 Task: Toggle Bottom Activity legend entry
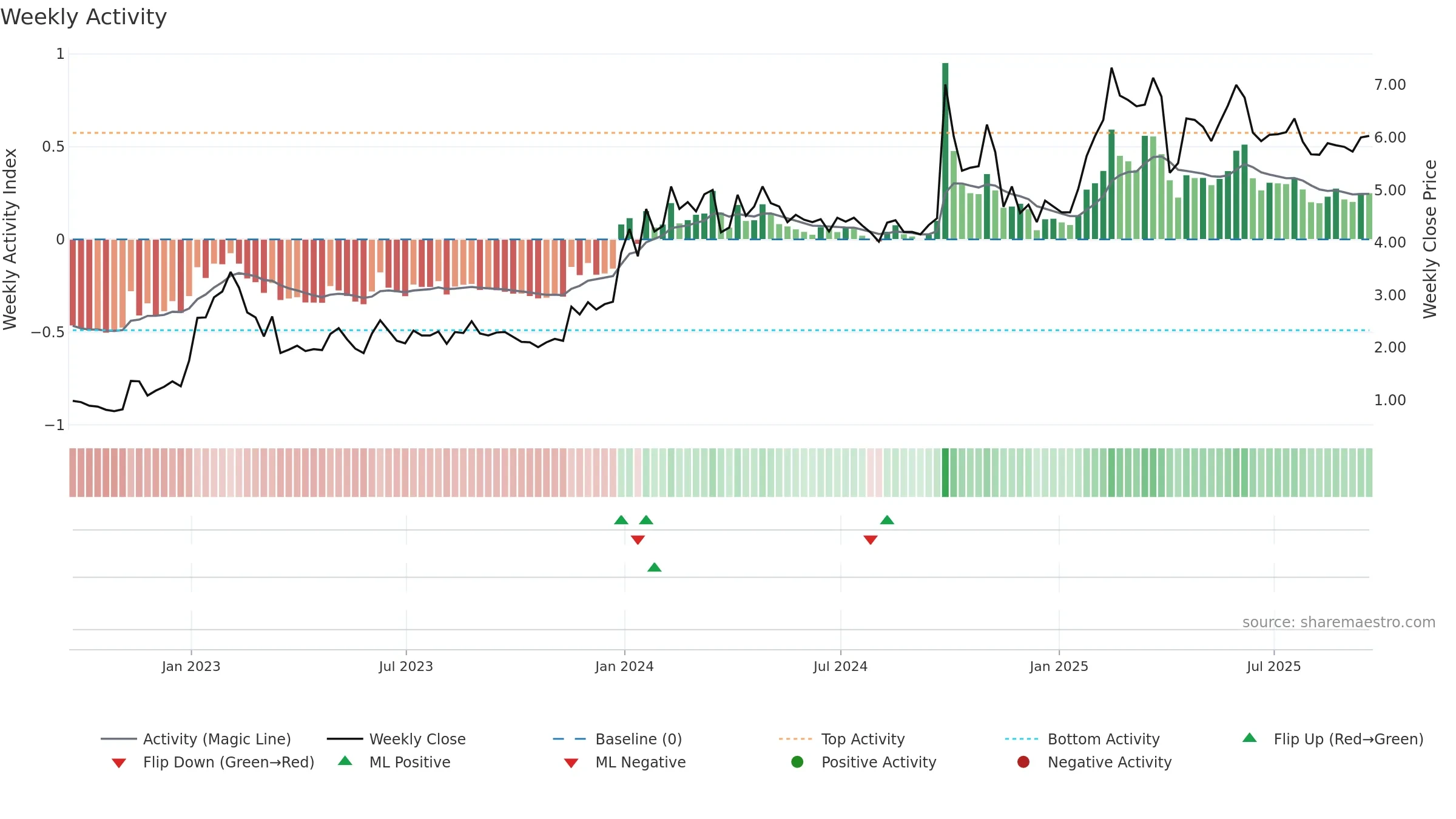point(1082,739)
